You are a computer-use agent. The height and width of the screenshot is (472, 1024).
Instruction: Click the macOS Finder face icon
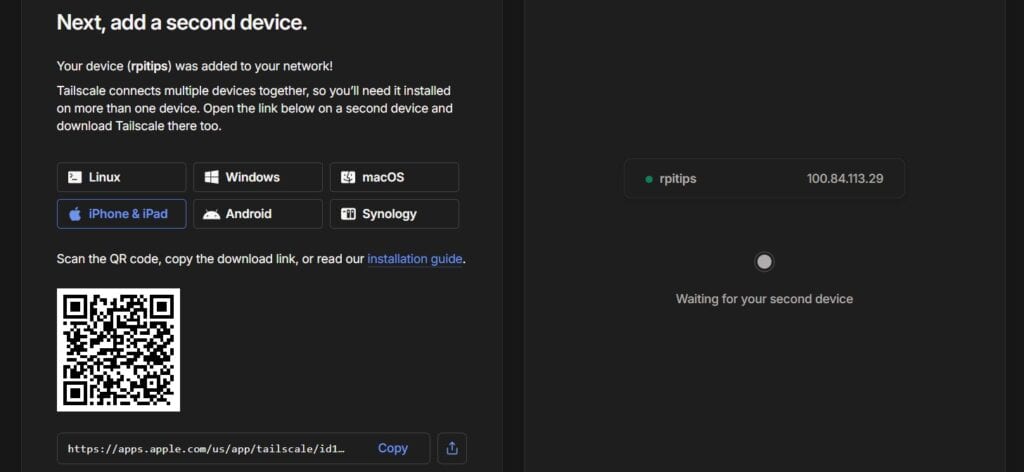pos(348,177)
